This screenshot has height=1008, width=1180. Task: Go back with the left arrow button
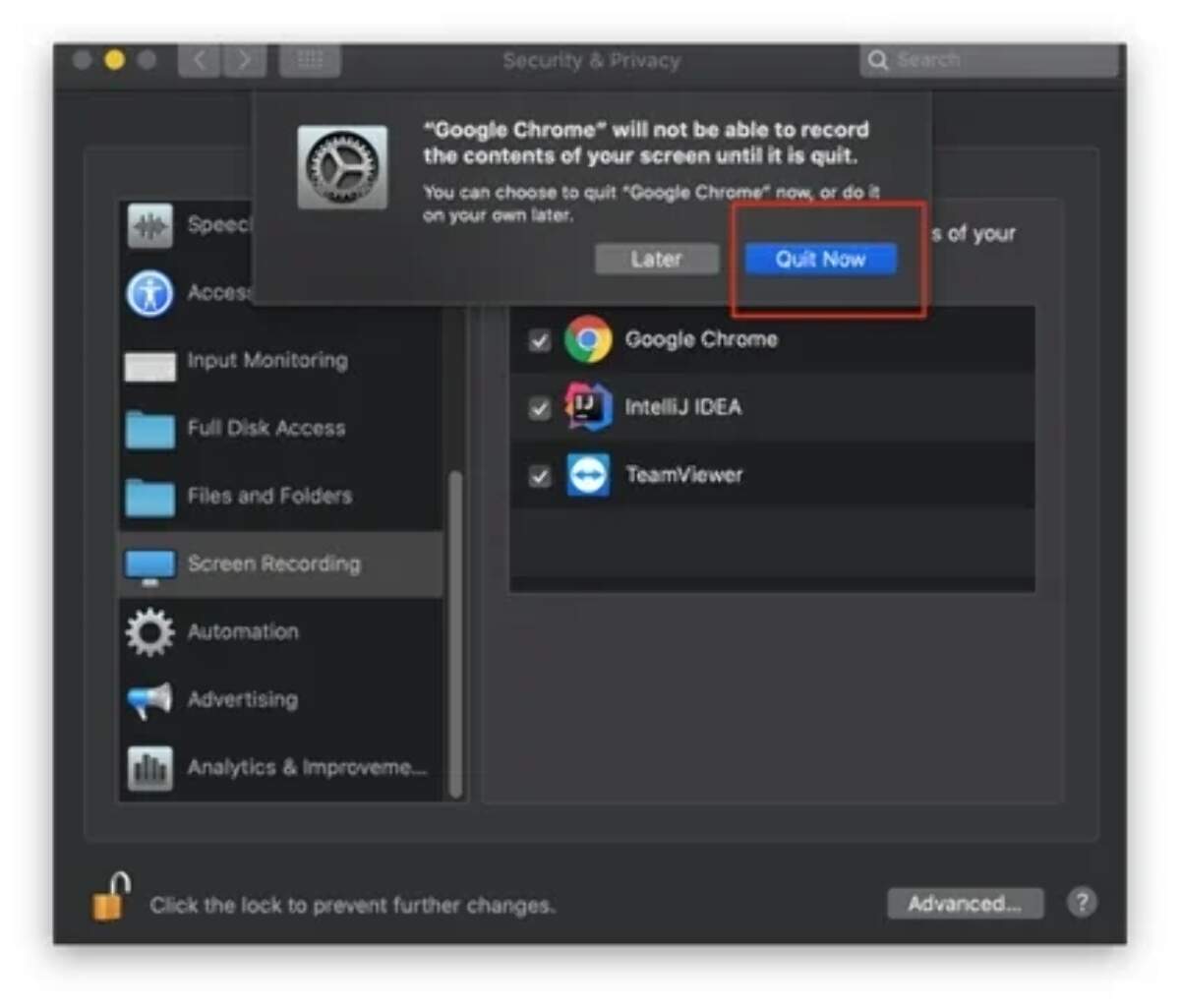(200, 60)
